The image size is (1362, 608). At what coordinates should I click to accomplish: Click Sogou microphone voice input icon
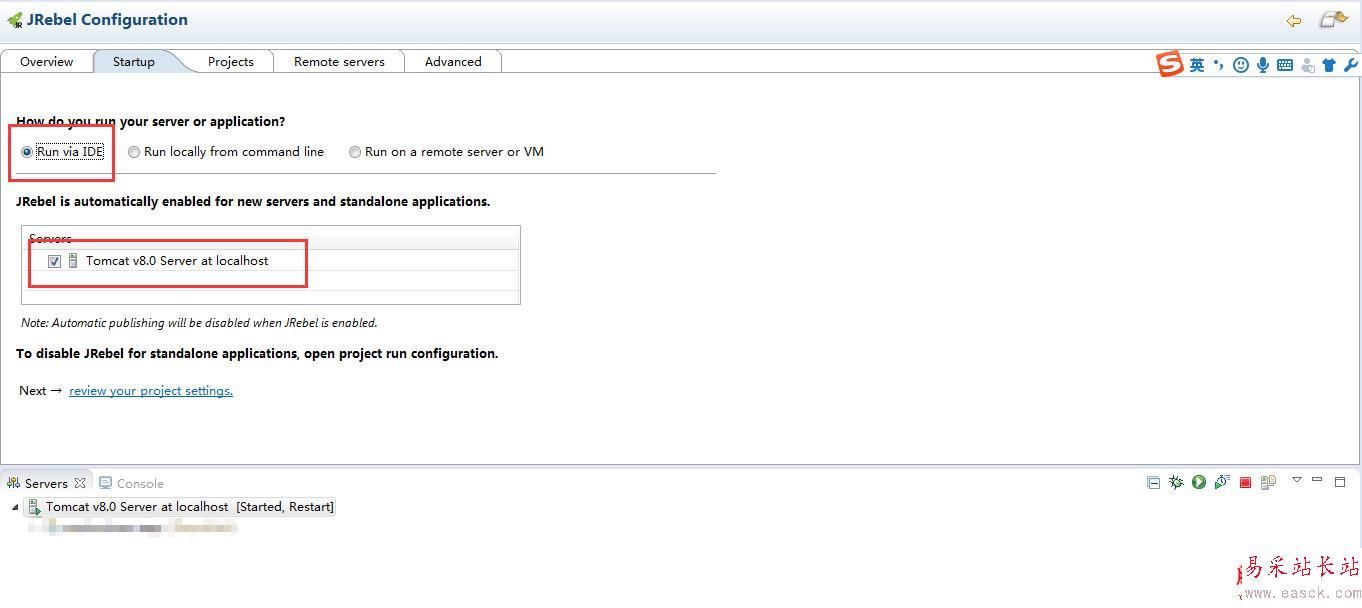point(1263,65)
